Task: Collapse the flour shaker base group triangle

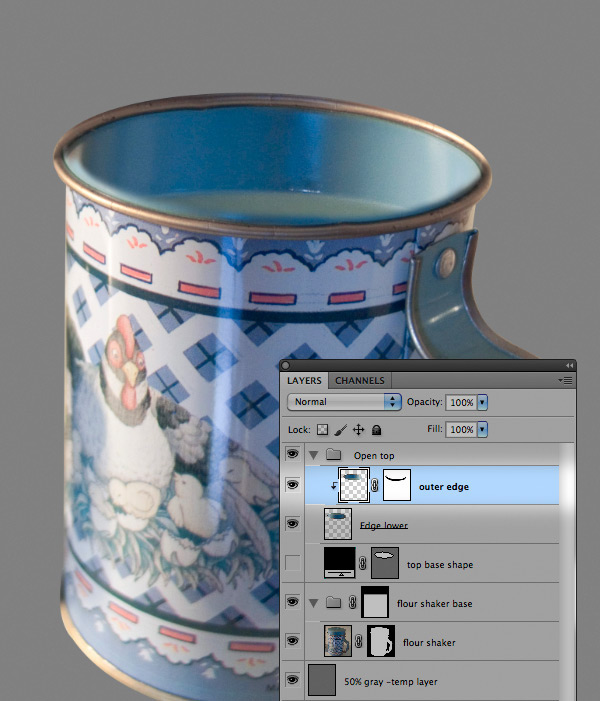Action: (313, 603)
